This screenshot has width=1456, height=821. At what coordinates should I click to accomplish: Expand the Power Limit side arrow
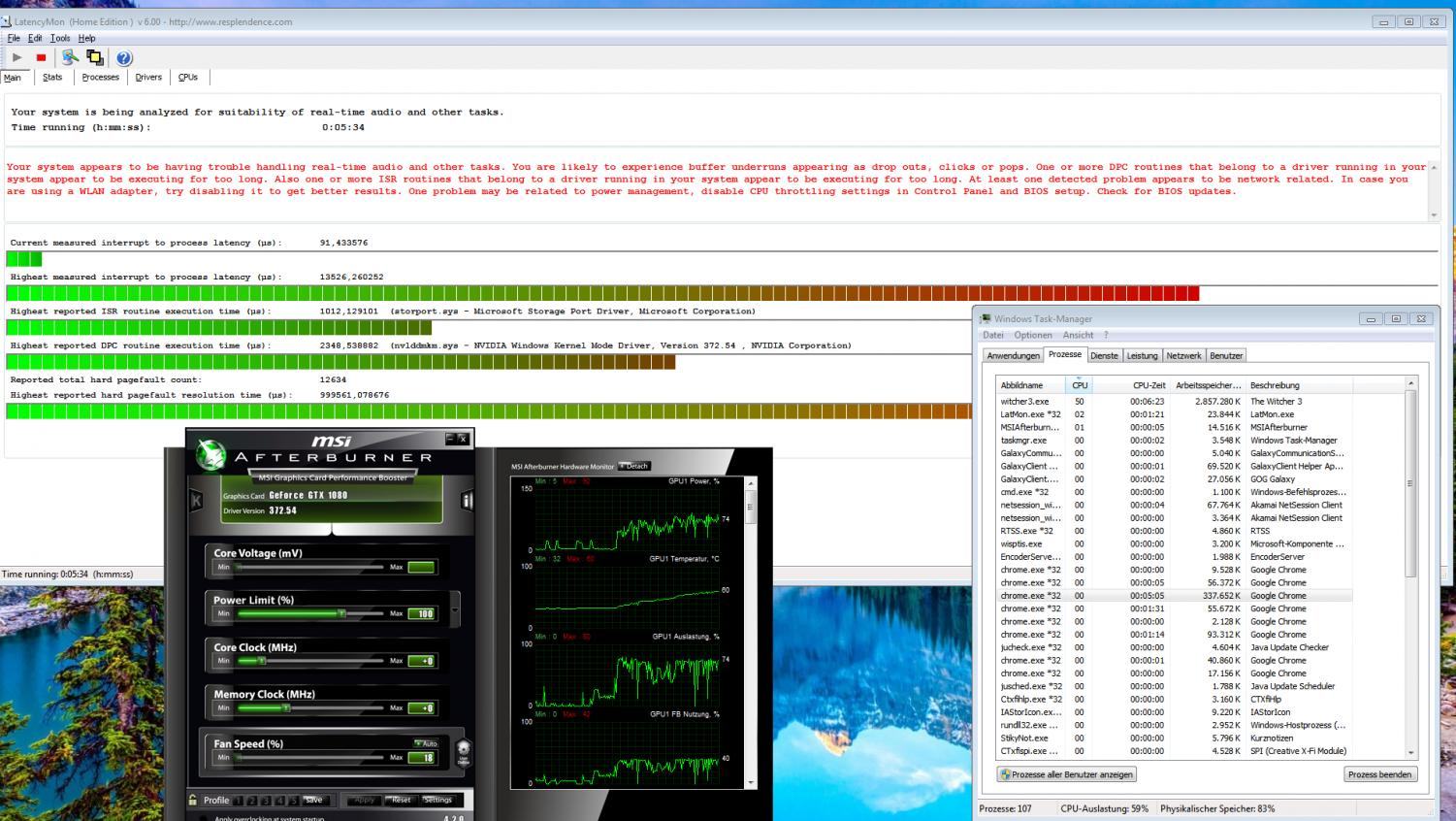pos(455,609)
